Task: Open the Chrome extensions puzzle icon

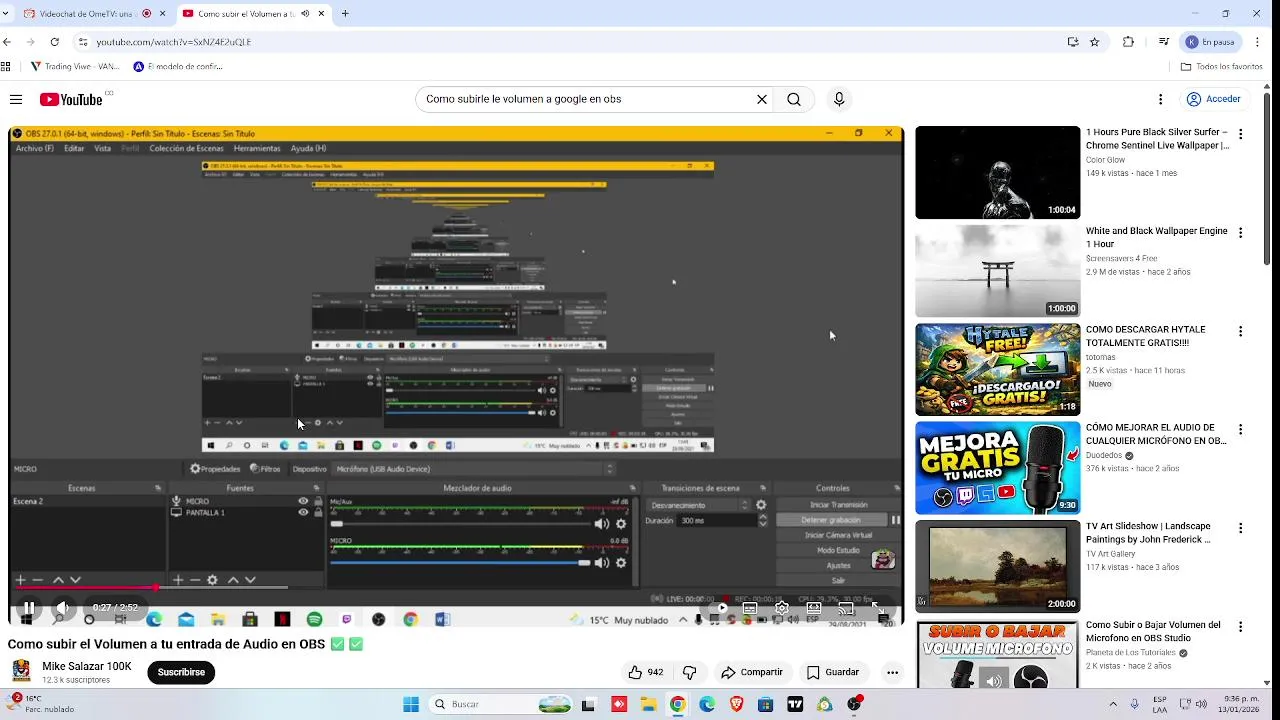Action: 1128,42
